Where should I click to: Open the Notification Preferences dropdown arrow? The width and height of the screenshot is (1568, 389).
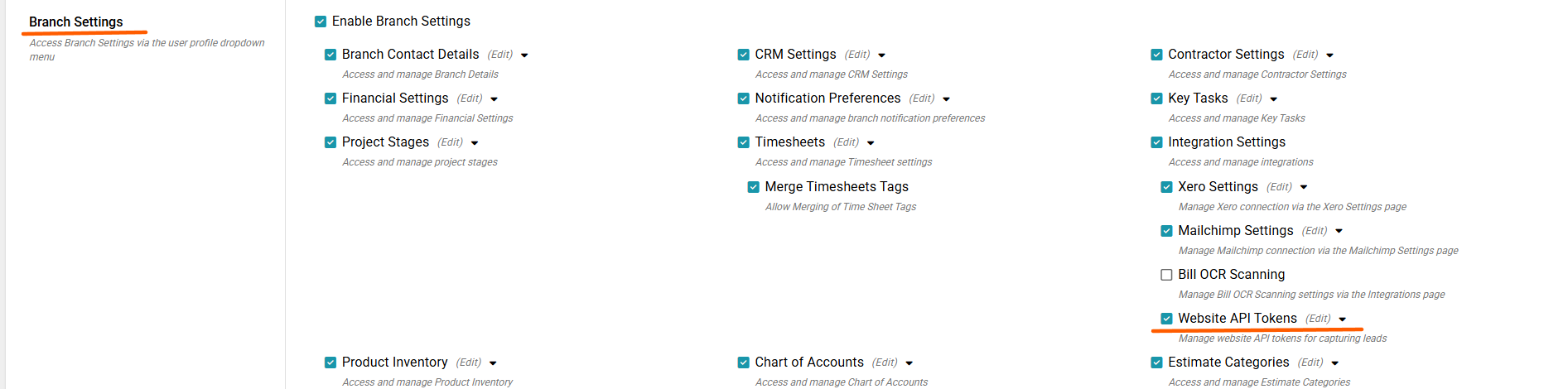click(946, 99)
